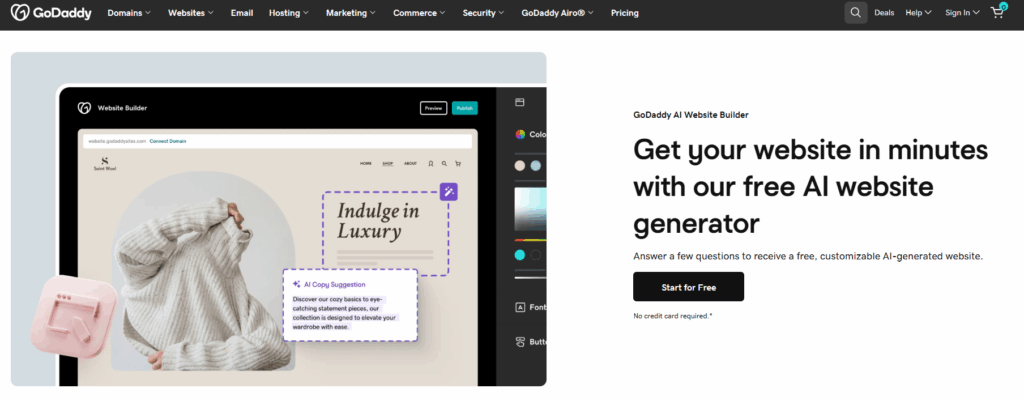
Task: Click the GoDaddy logo in the header
Action: pos(52,12)
